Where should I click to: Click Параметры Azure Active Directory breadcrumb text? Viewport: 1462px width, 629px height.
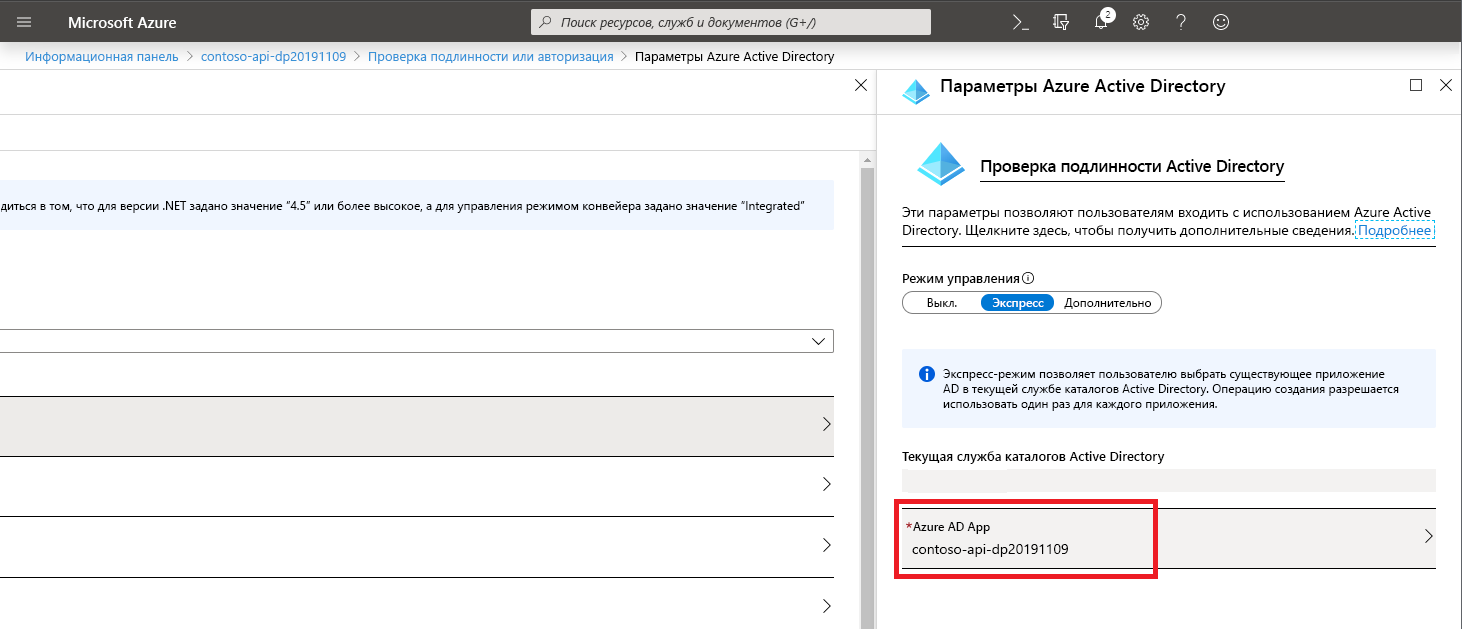point(734,57)
